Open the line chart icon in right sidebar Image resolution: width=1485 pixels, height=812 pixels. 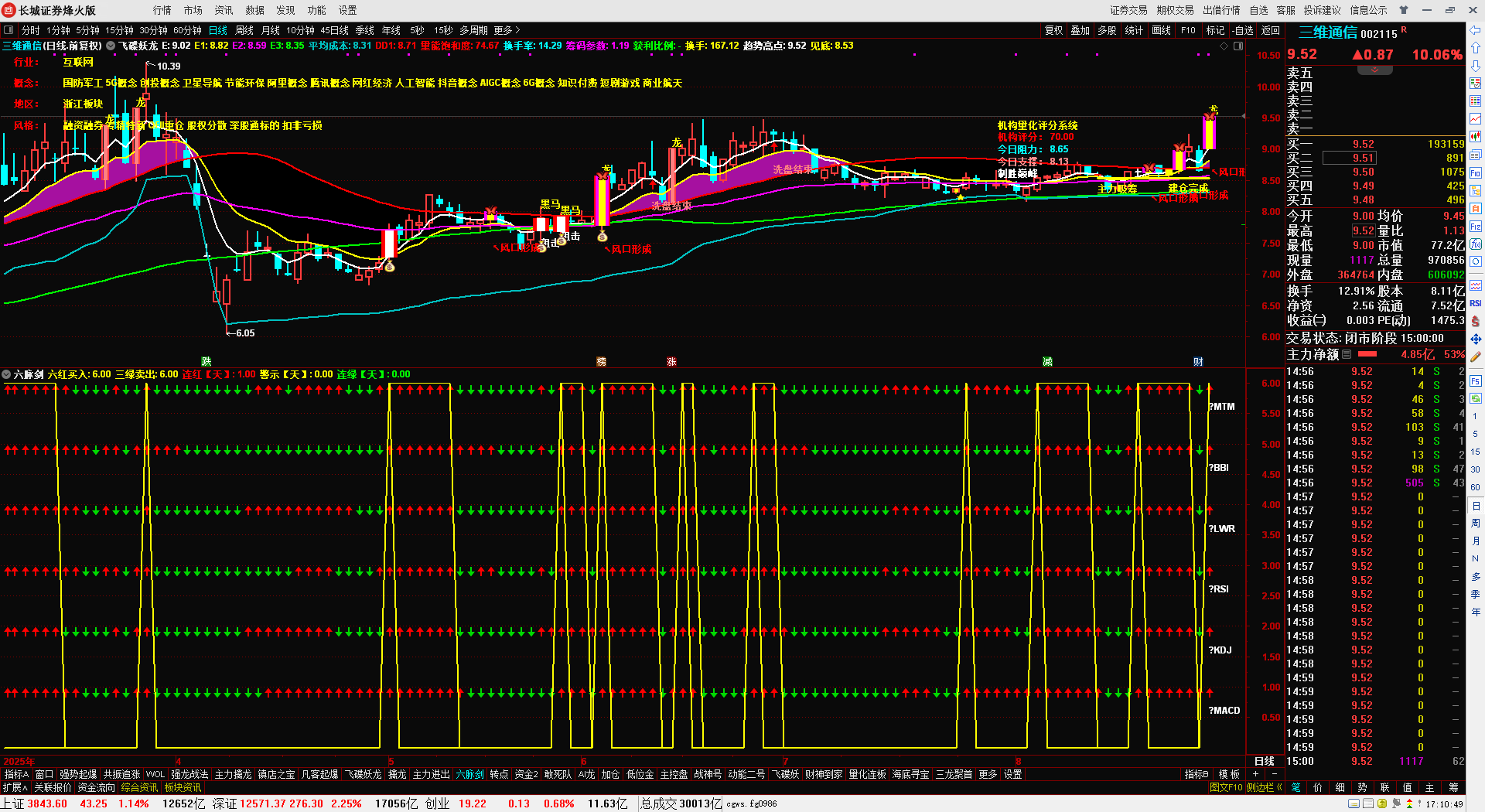[x=1476, y=118]
